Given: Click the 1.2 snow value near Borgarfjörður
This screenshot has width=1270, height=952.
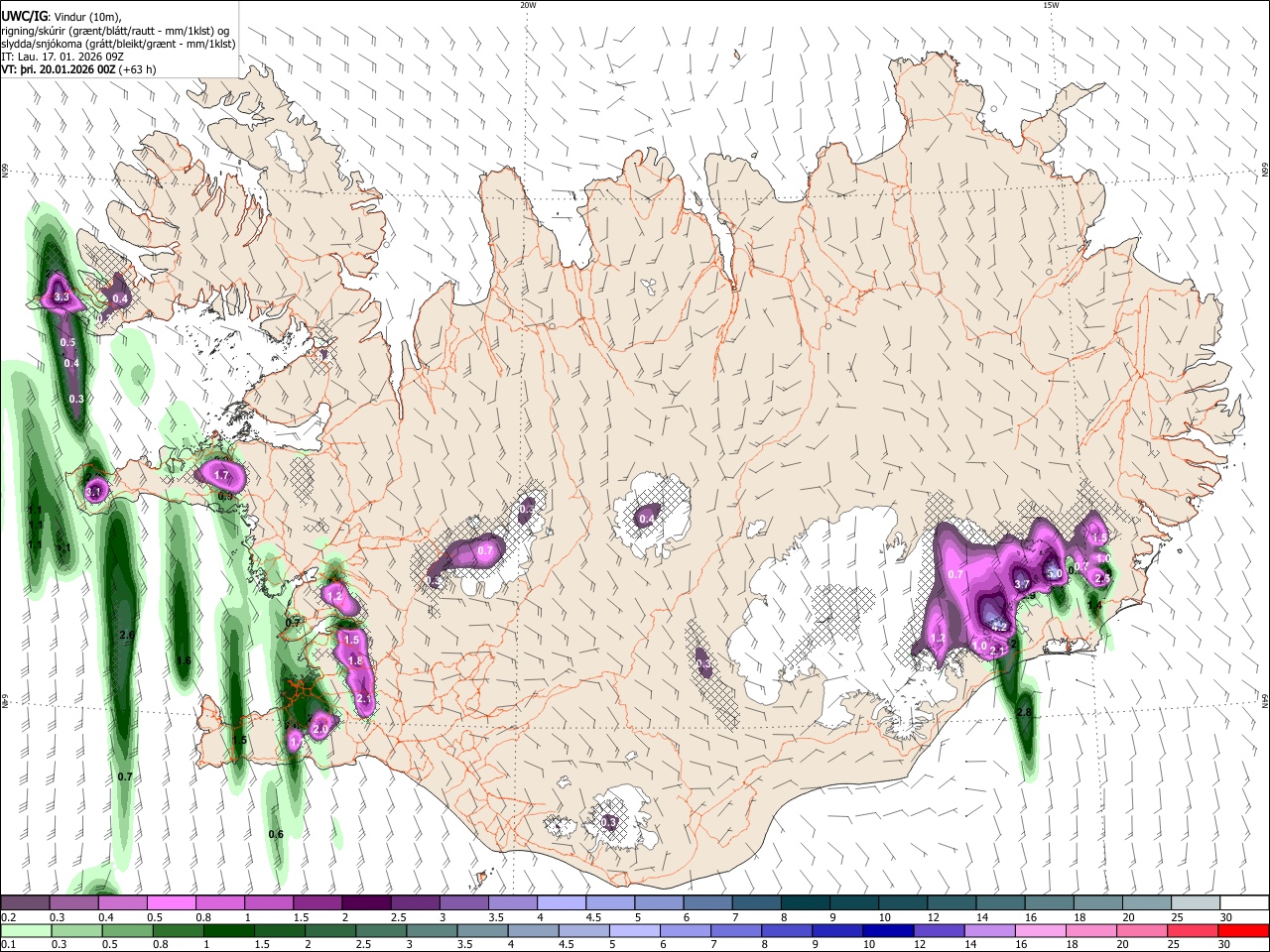Looking at the screenshot, I should click(334, 597).
